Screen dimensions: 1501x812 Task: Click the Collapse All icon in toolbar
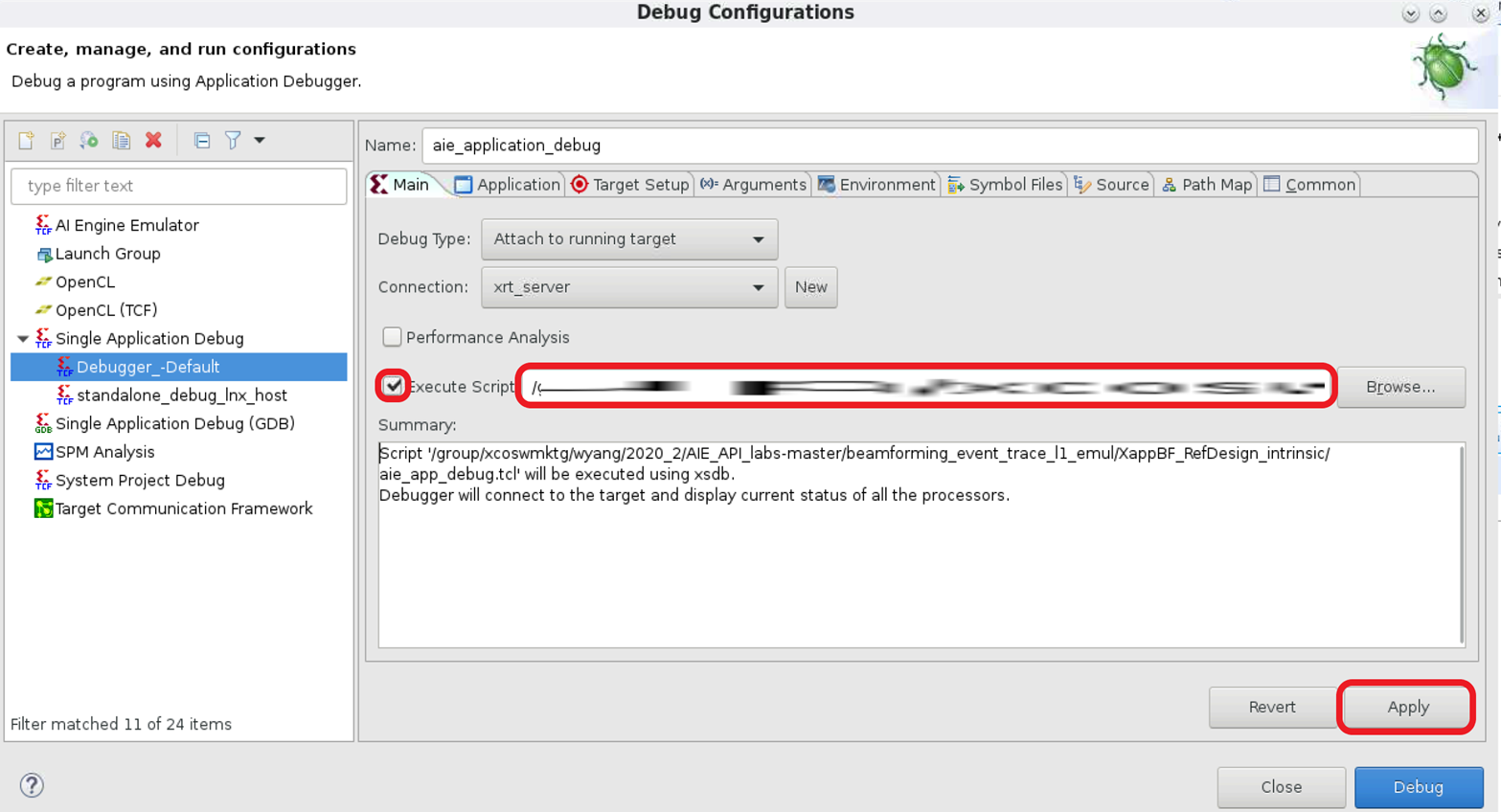[201, 141]
